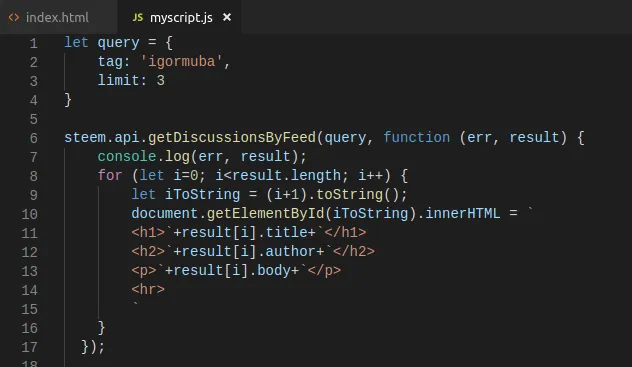Screen dimensions: 632x367
Task: Click line number 14 in the gutter
Action: [29, 290]
